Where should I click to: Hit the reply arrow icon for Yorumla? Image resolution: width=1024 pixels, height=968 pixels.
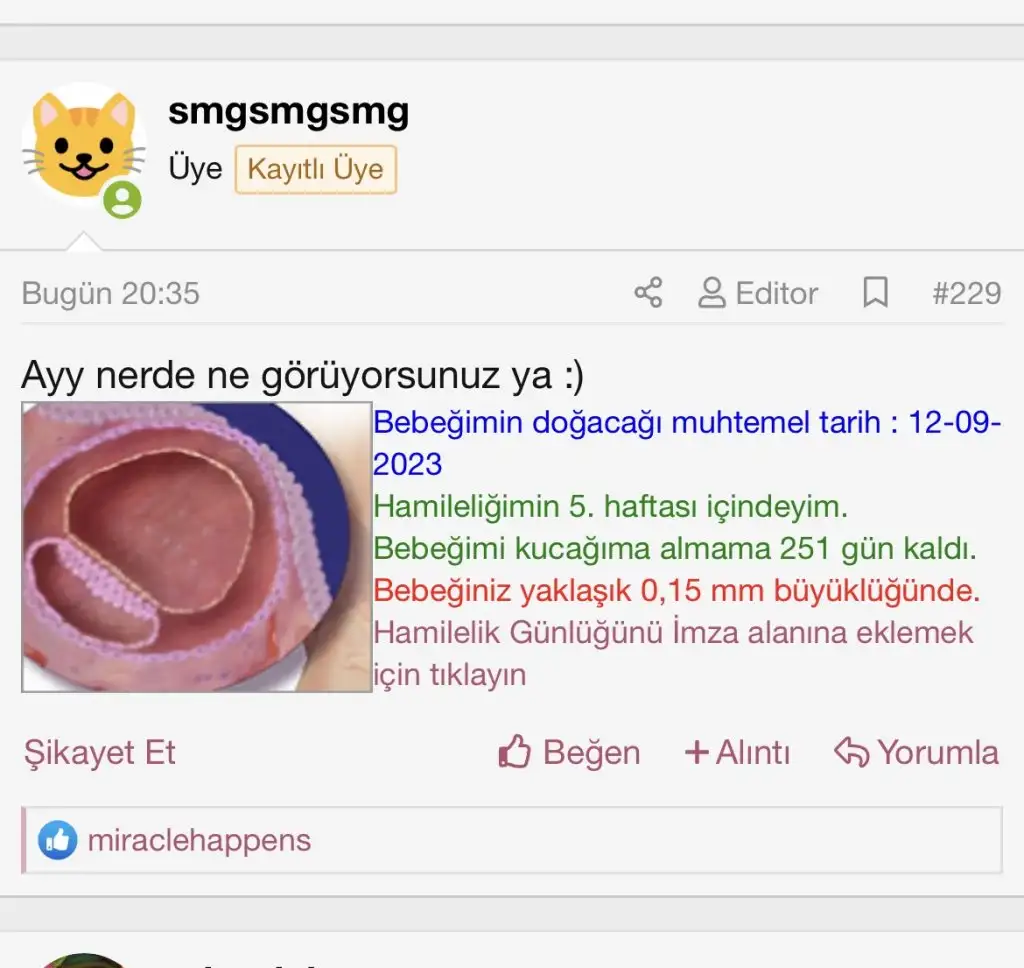851,752
